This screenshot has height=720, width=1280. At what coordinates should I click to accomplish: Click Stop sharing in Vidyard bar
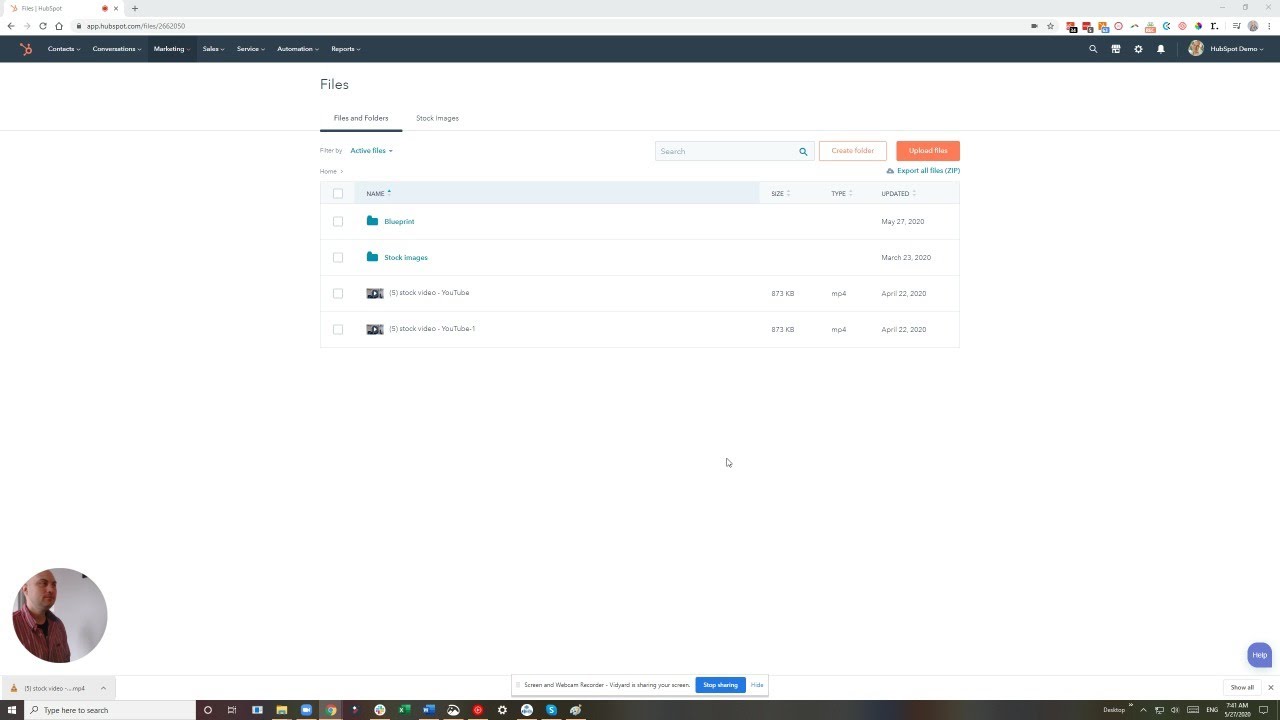click(x=720, y=685)
